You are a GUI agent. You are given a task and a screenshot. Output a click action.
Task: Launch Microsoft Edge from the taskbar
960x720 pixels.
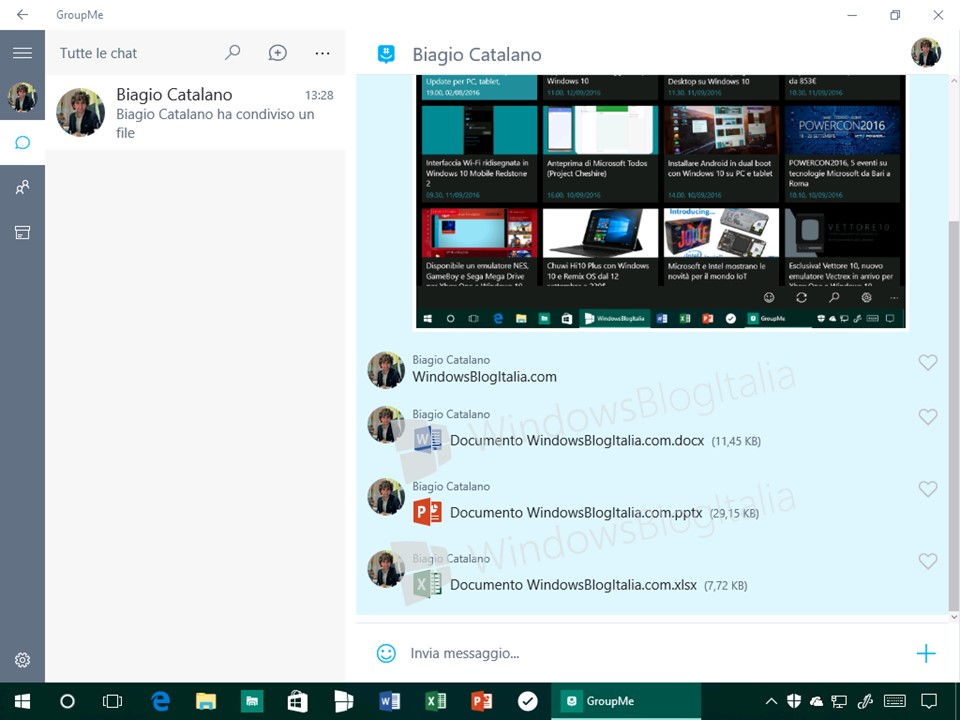pos(160,701)
